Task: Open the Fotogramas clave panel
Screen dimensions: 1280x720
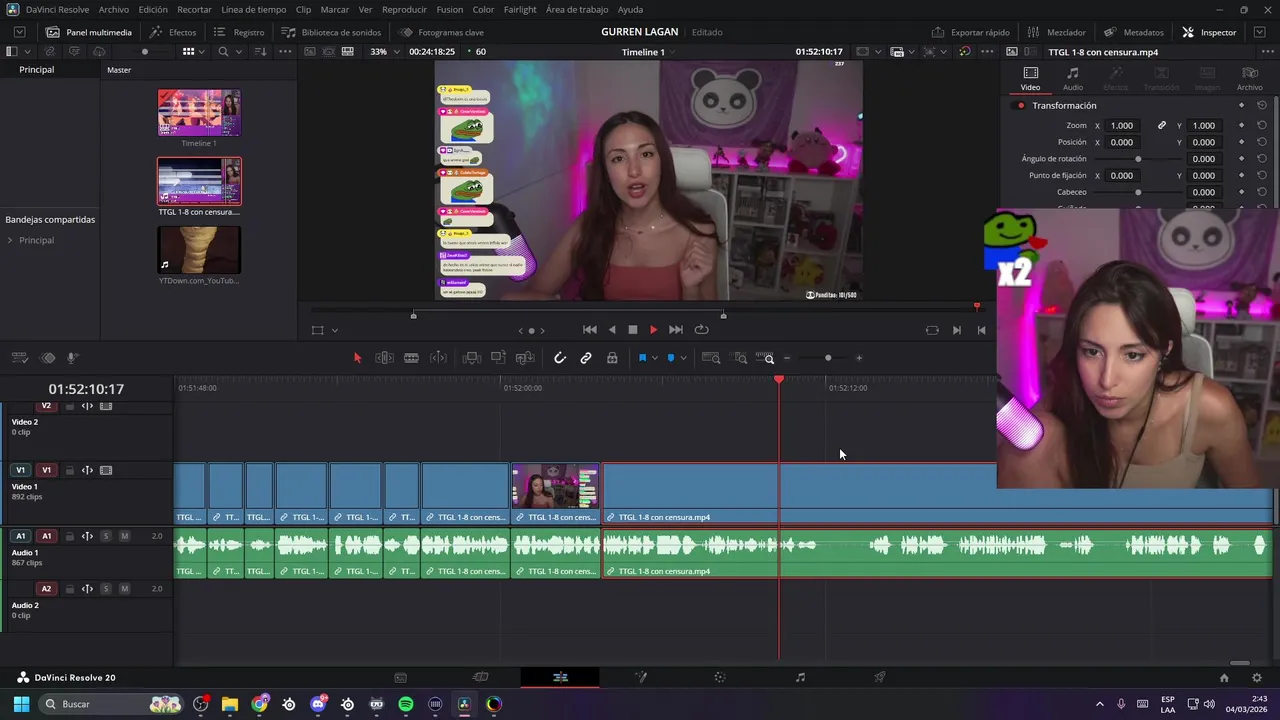Action: click(441, 32)
